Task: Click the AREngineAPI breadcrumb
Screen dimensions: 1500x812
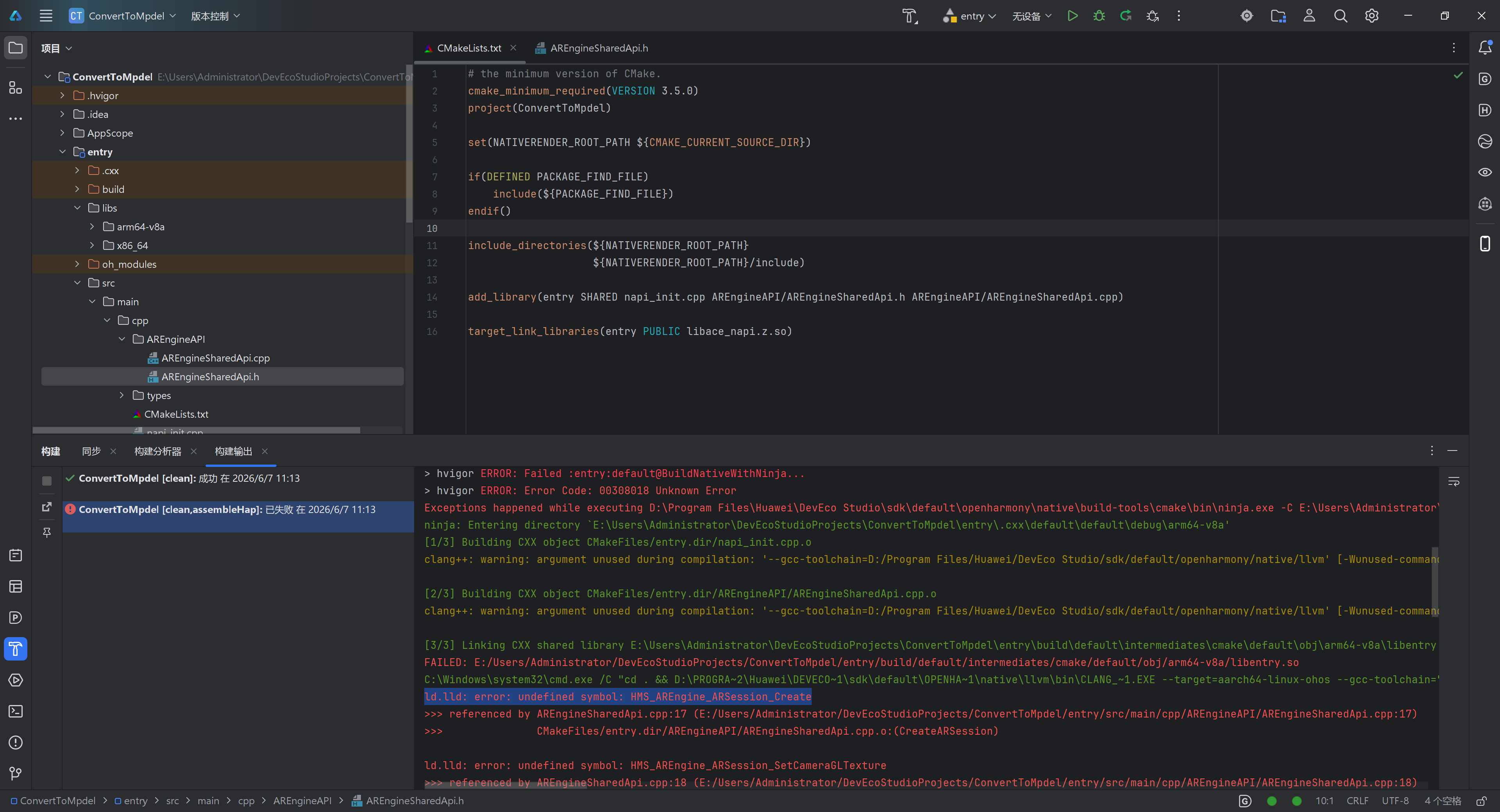Action: pyautogui.click(x=302, y=801)
